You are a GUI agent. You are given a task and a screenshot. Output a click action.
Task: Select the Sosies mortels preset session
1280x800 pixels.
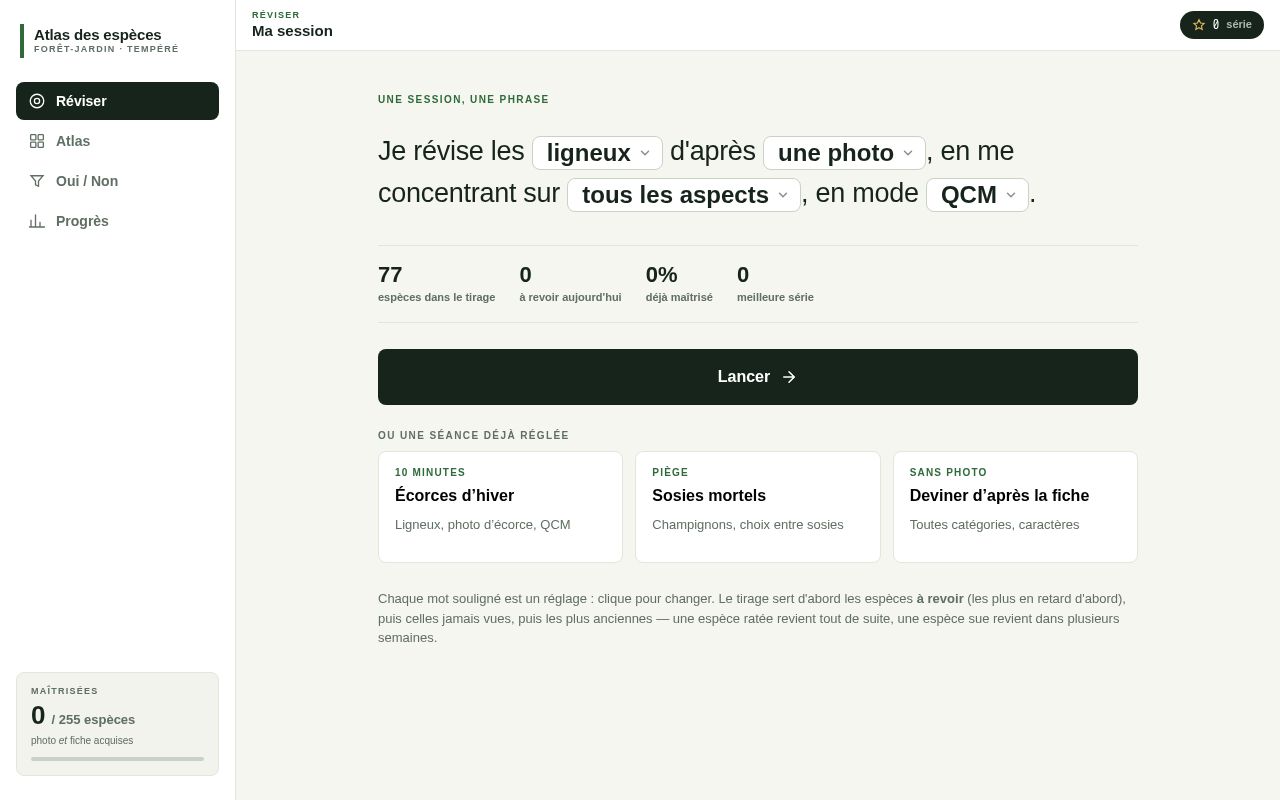pos(758,507)
